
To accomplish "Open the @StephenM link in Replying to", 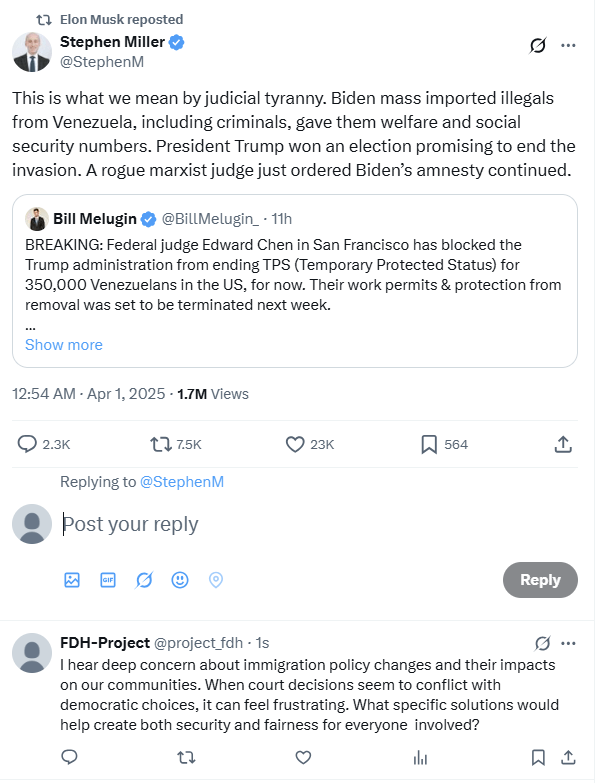I will coord(181,482).
